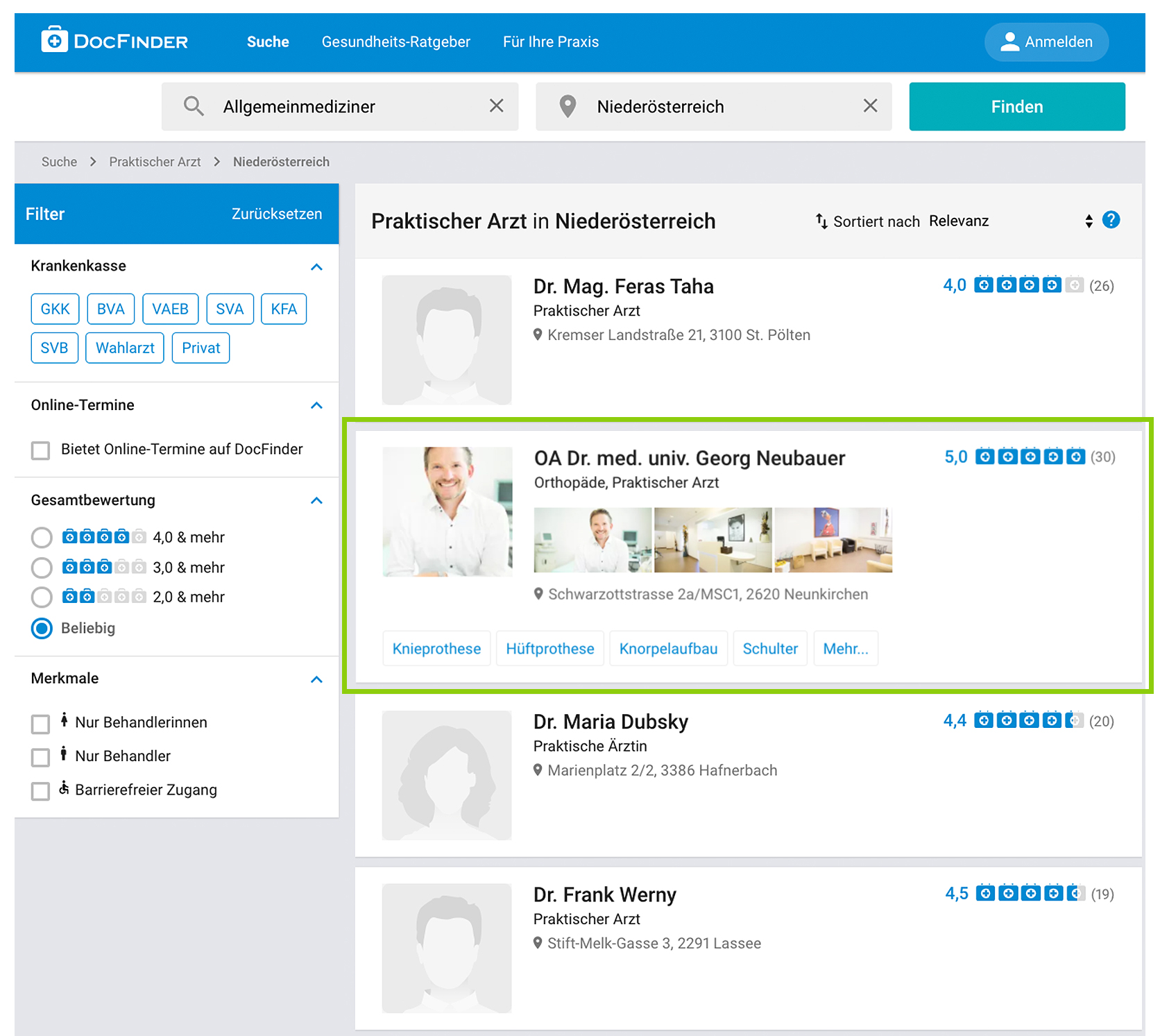Open the Gesundheits-Ratgeber menu item

click(395, 42)
